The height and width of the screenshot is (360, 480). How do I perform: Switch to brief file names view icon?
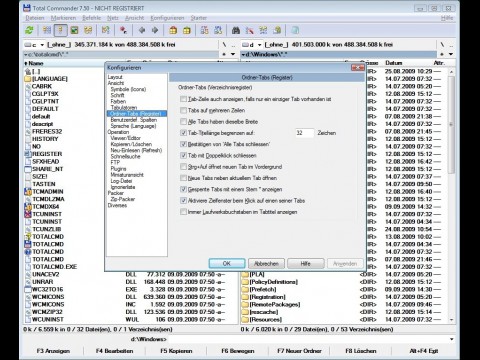pos(47,30)
